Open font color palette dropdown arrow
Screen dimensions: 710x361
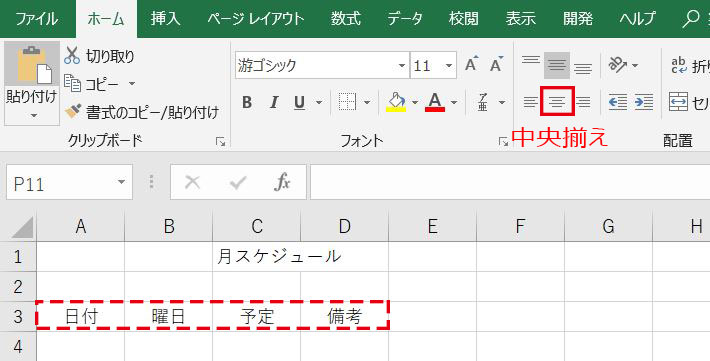454,102
